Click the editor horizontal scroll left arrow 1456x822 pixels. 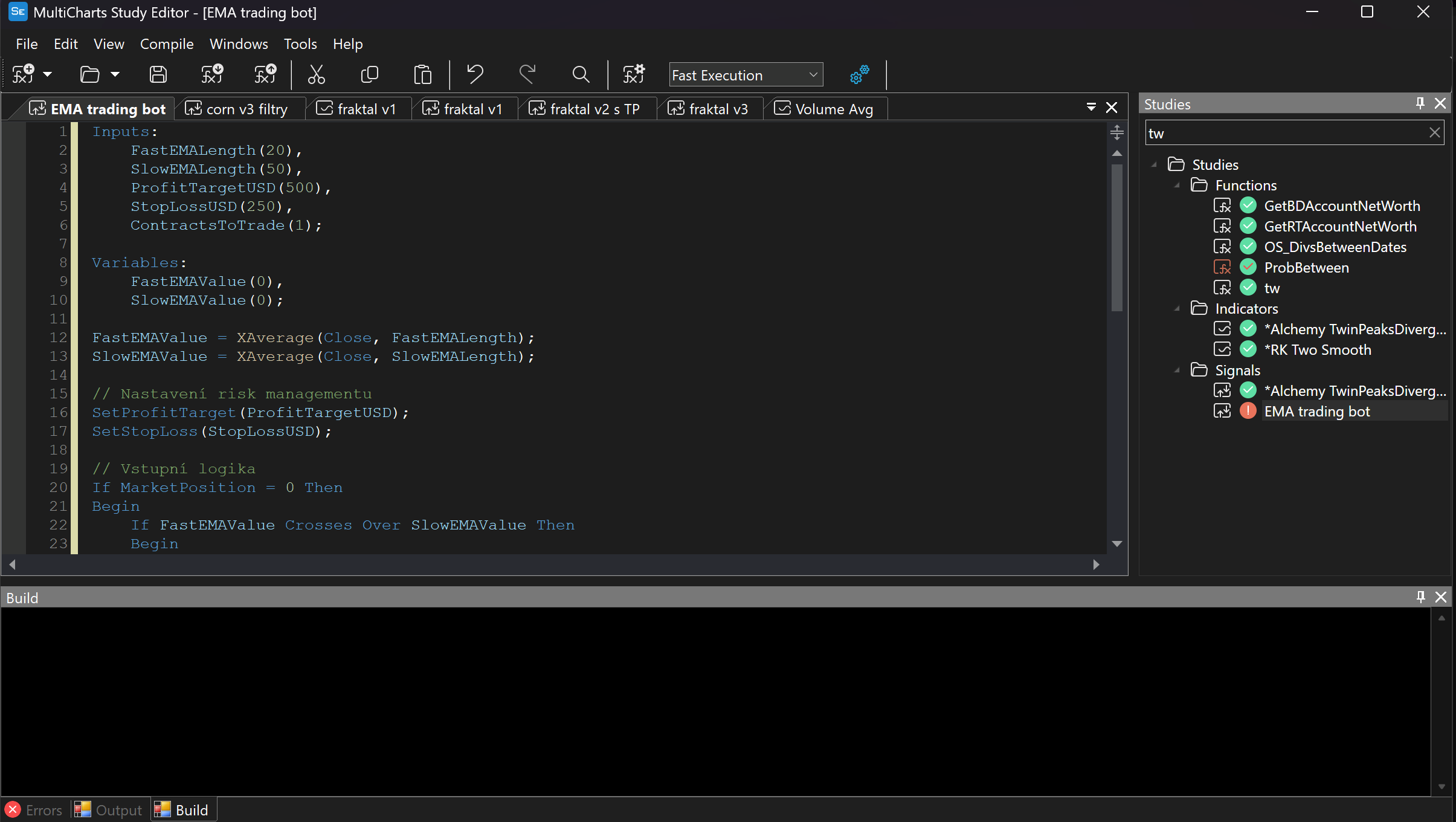click(12, 565)
